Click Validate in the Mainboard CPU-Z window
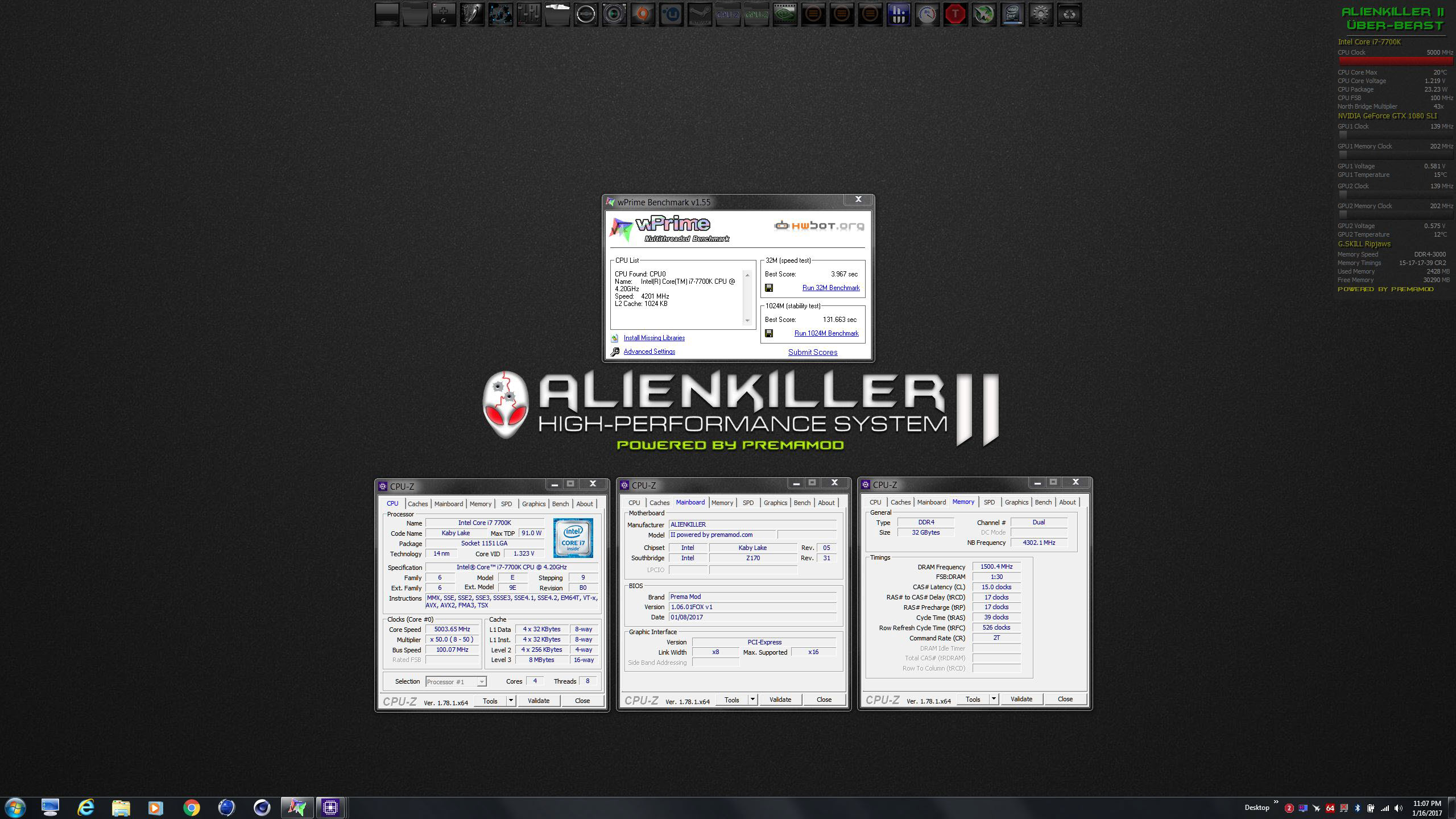1456x819 pixels. click(x=780, y=700)
